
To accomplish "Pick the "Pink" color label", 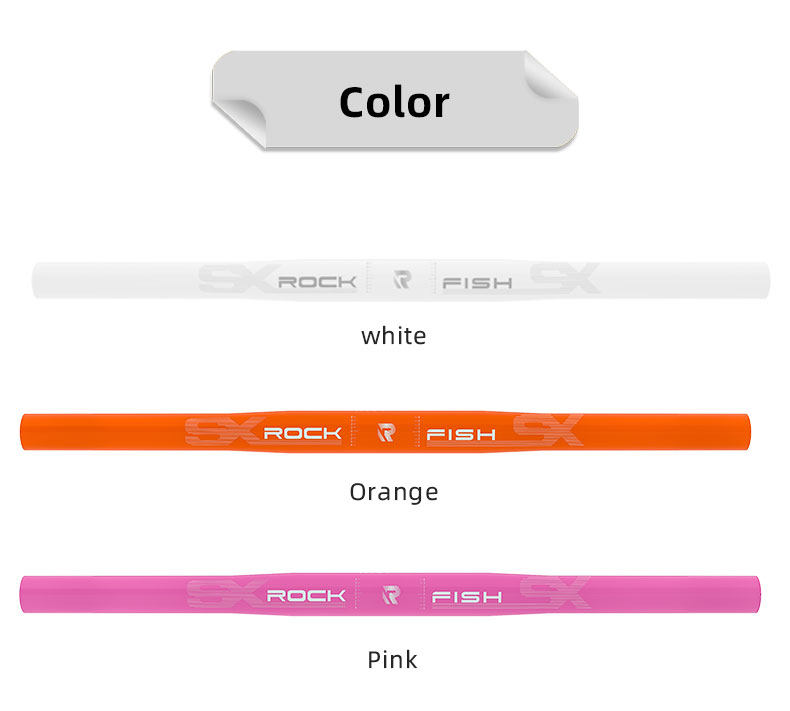I will click(x=392, y=660).
